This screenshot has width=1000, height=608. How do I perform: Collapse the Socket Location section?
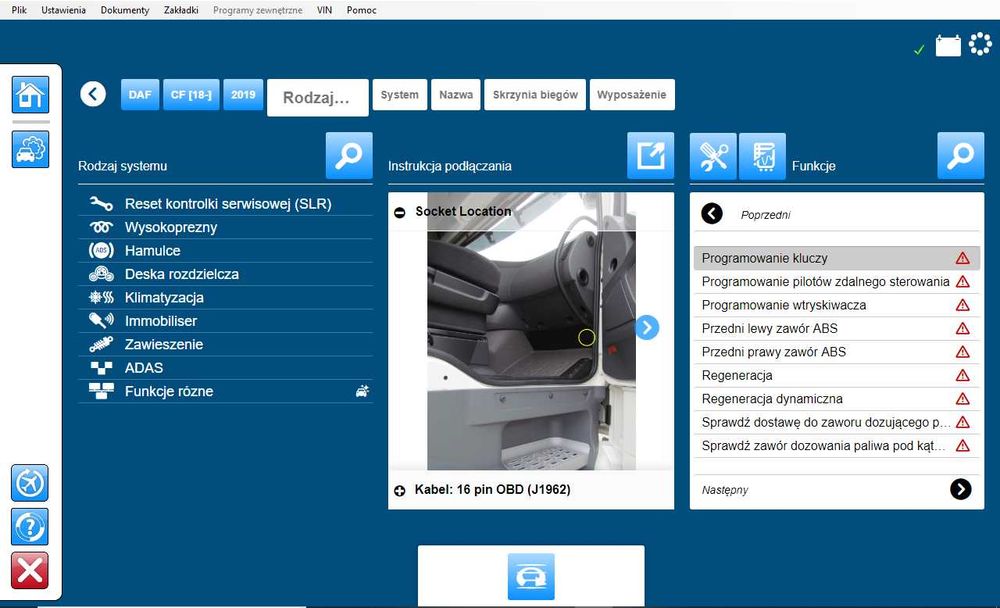400,212
